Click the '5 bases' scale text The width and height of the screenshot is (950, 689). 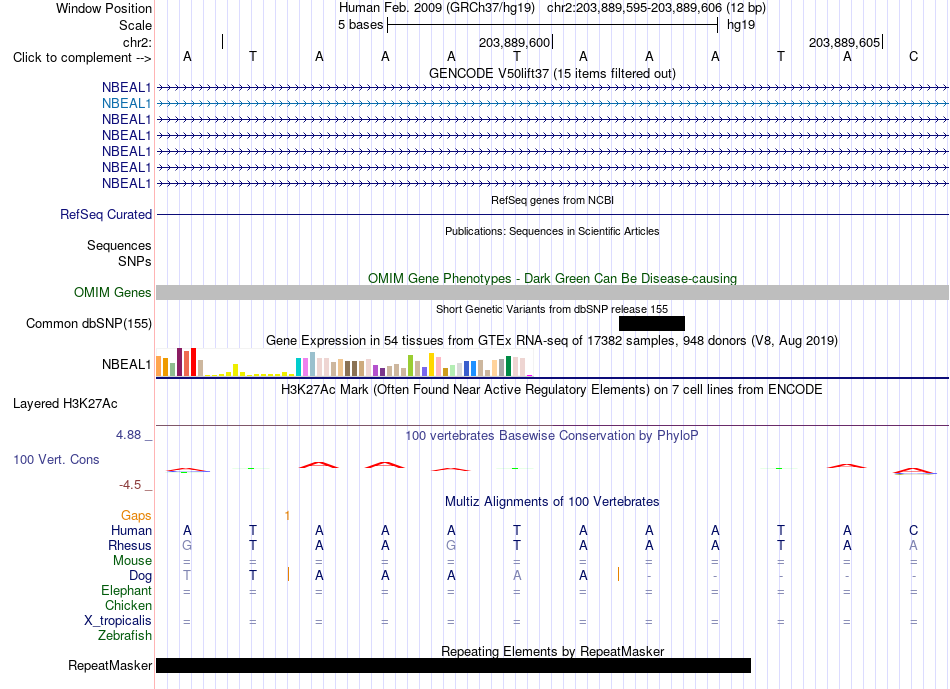pos(360,25)
